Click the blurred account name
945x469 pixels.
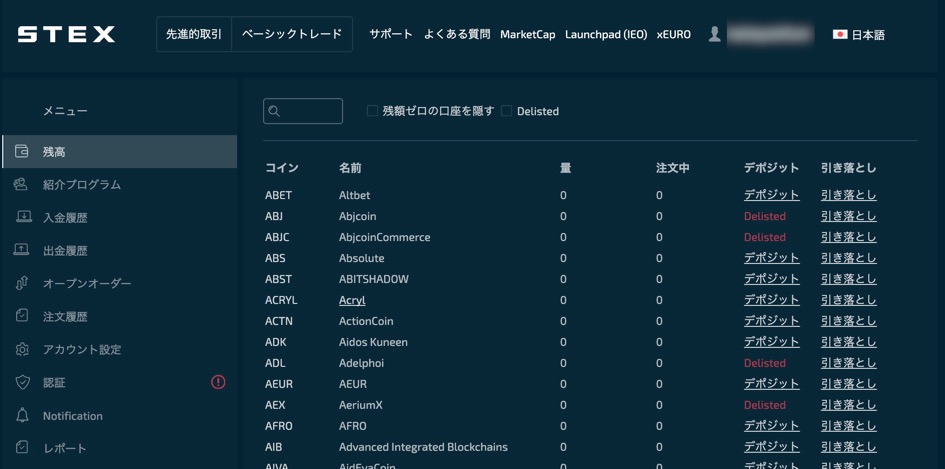click(x=770, y=34)
